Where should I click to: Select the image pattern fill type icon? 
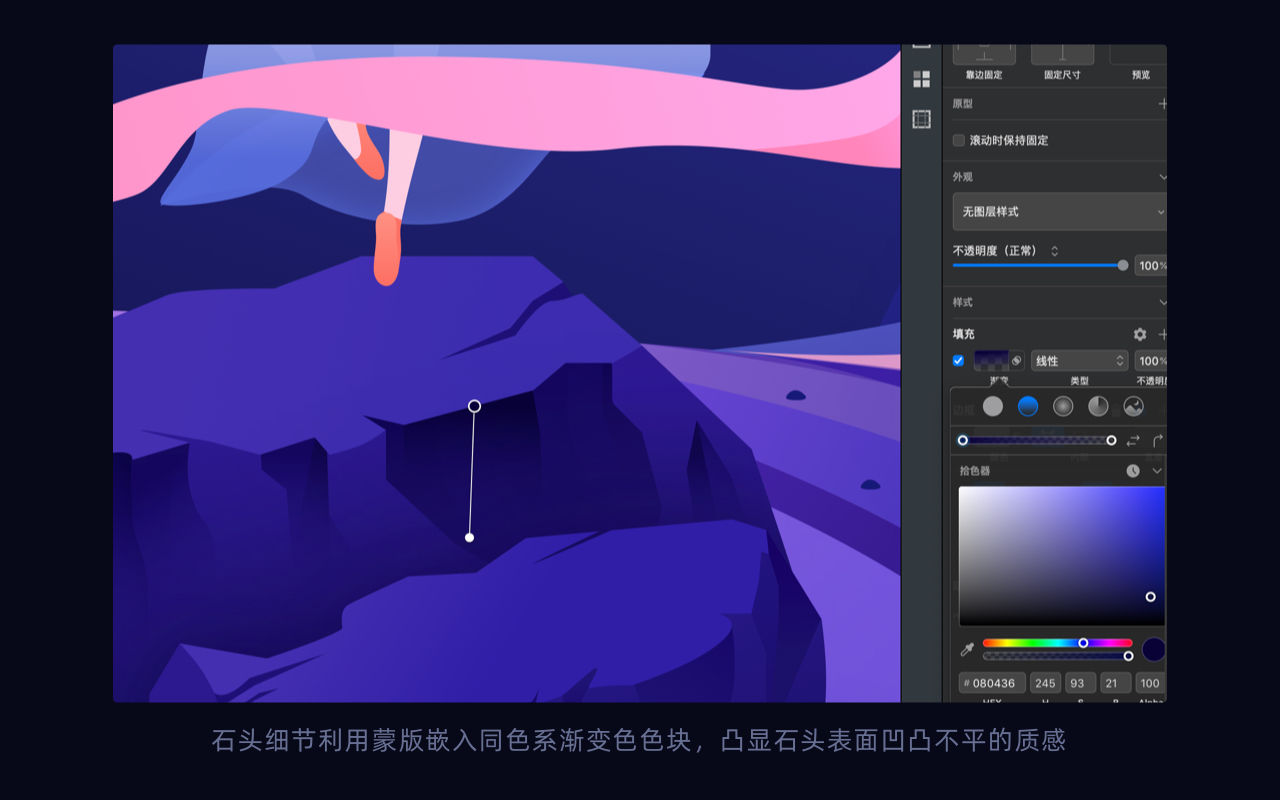(1133, 406)
